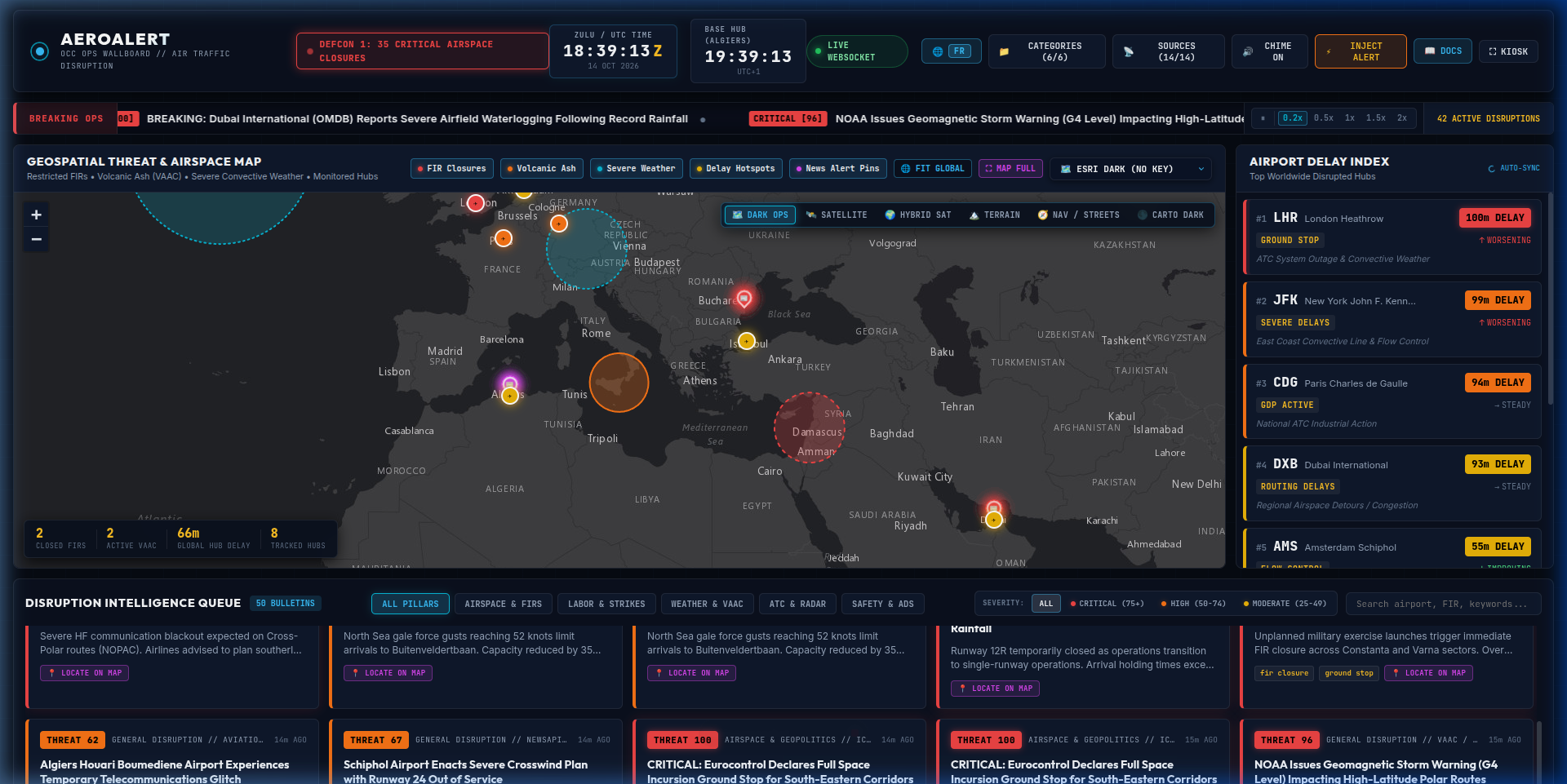Zoom out the map with minus button
This screenshot has height=784, width=1567.
pyautogui.click(x=36, y=239)
